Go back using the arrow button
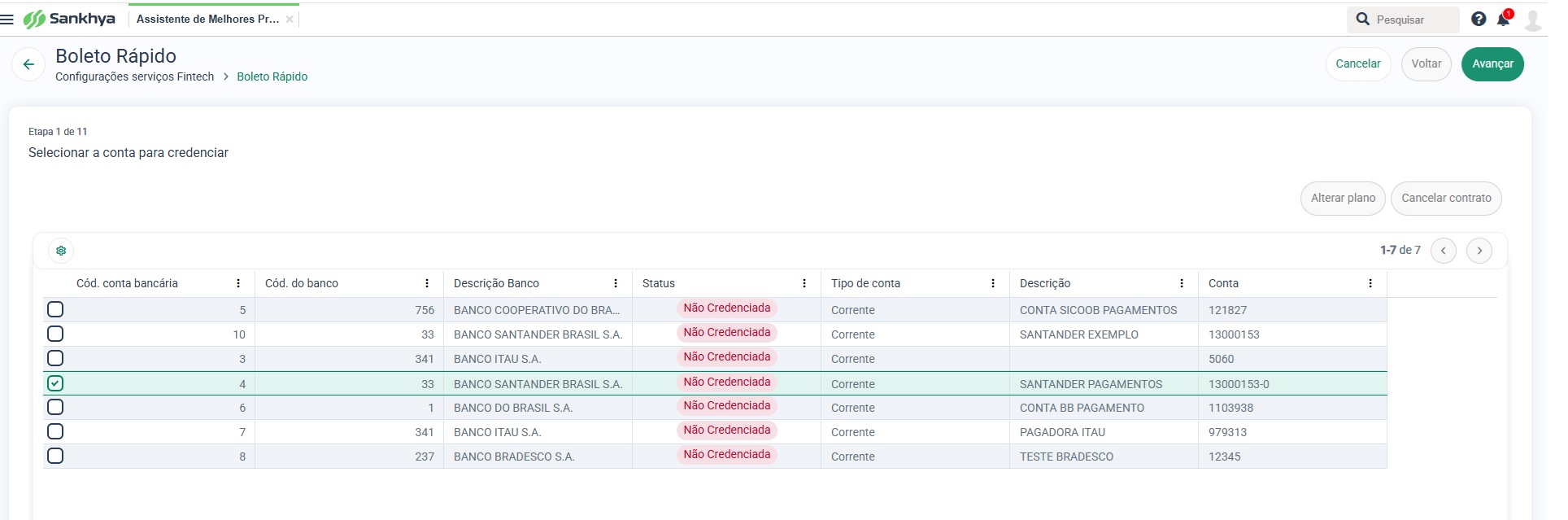Image resolution: width=1568 pixels, height=520 pixels. point(28,64)
